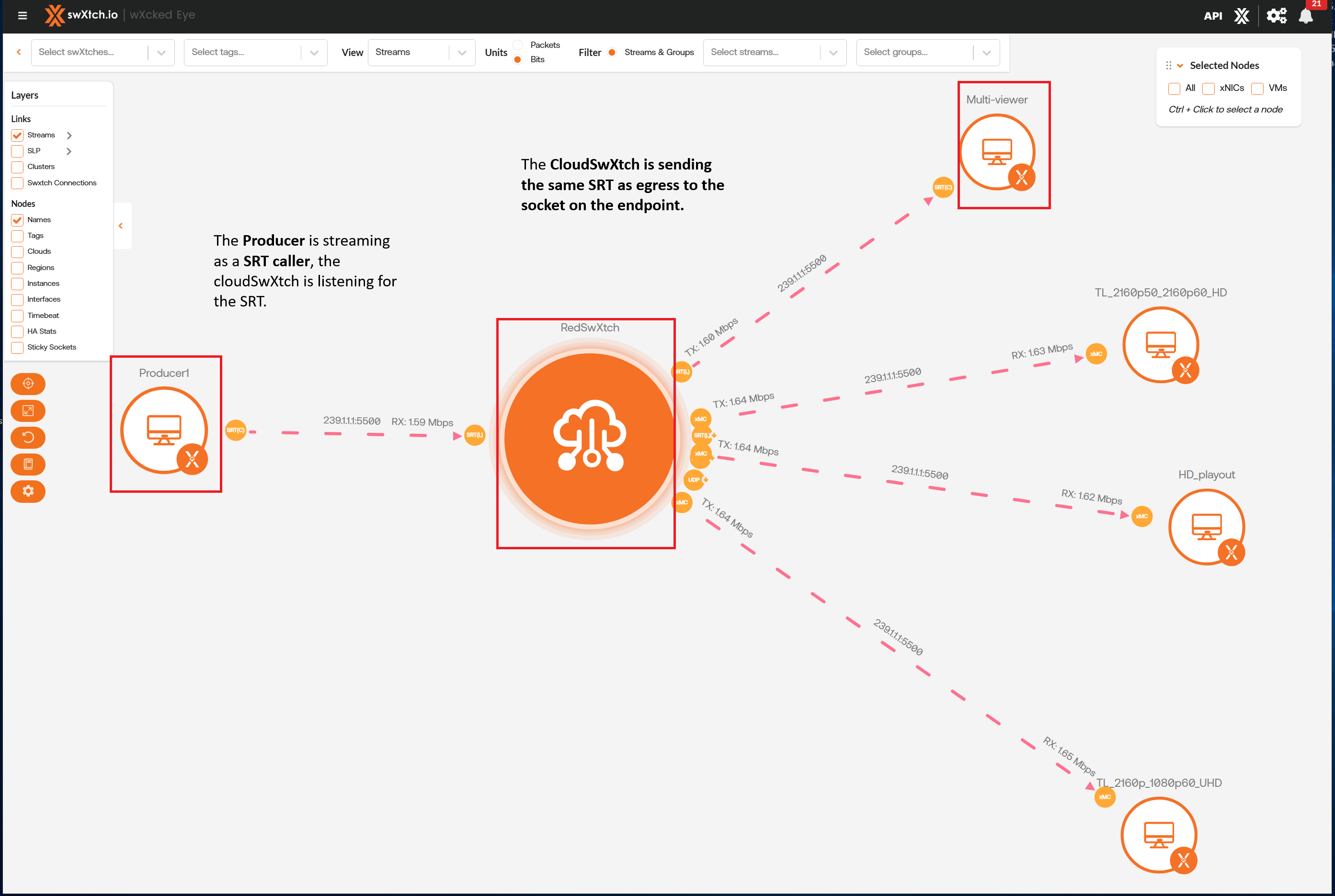Viewport: 1335px width, 896px height.
Task: Click the fullscreen expand icon in left toolbar
Action: coord(27,411)
